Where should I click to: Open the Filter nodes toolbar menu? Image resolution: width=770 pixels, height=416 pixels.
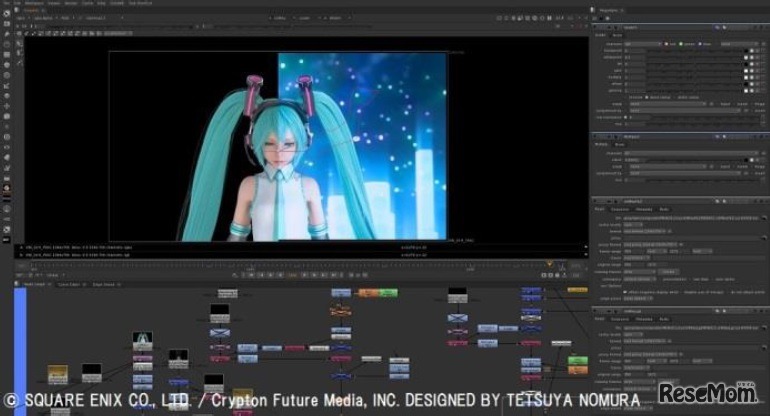coord(6,75)
